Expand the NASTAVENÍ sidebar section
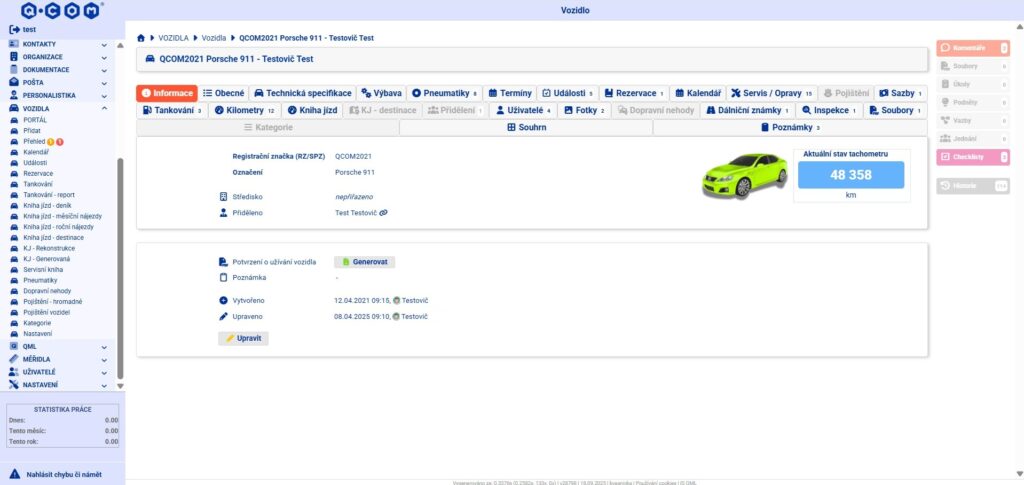Image resolution: width=1024 pixels, height=485 pixels. (104, 384)
